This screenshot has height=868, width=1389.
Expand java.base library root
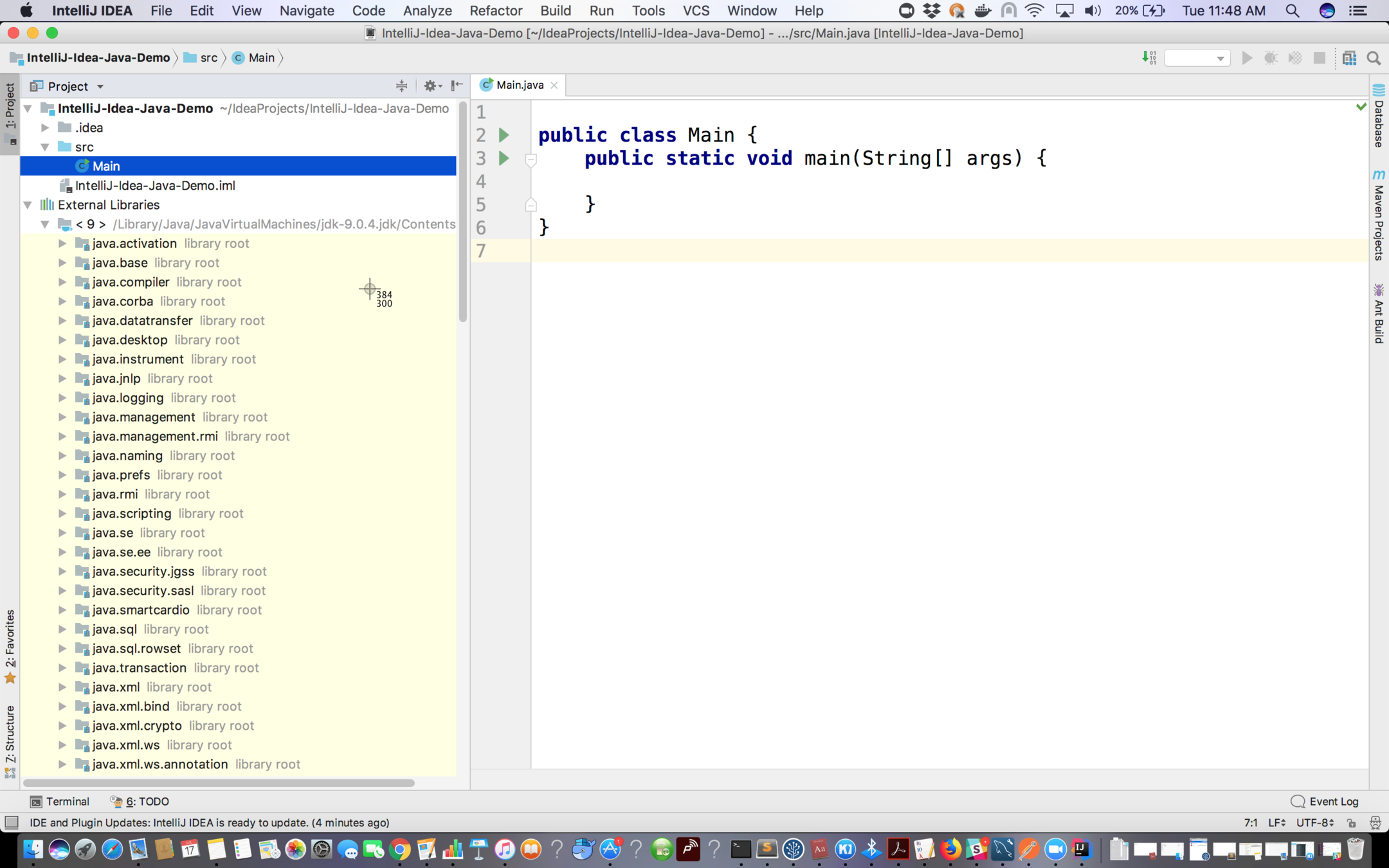coord(62,262)
